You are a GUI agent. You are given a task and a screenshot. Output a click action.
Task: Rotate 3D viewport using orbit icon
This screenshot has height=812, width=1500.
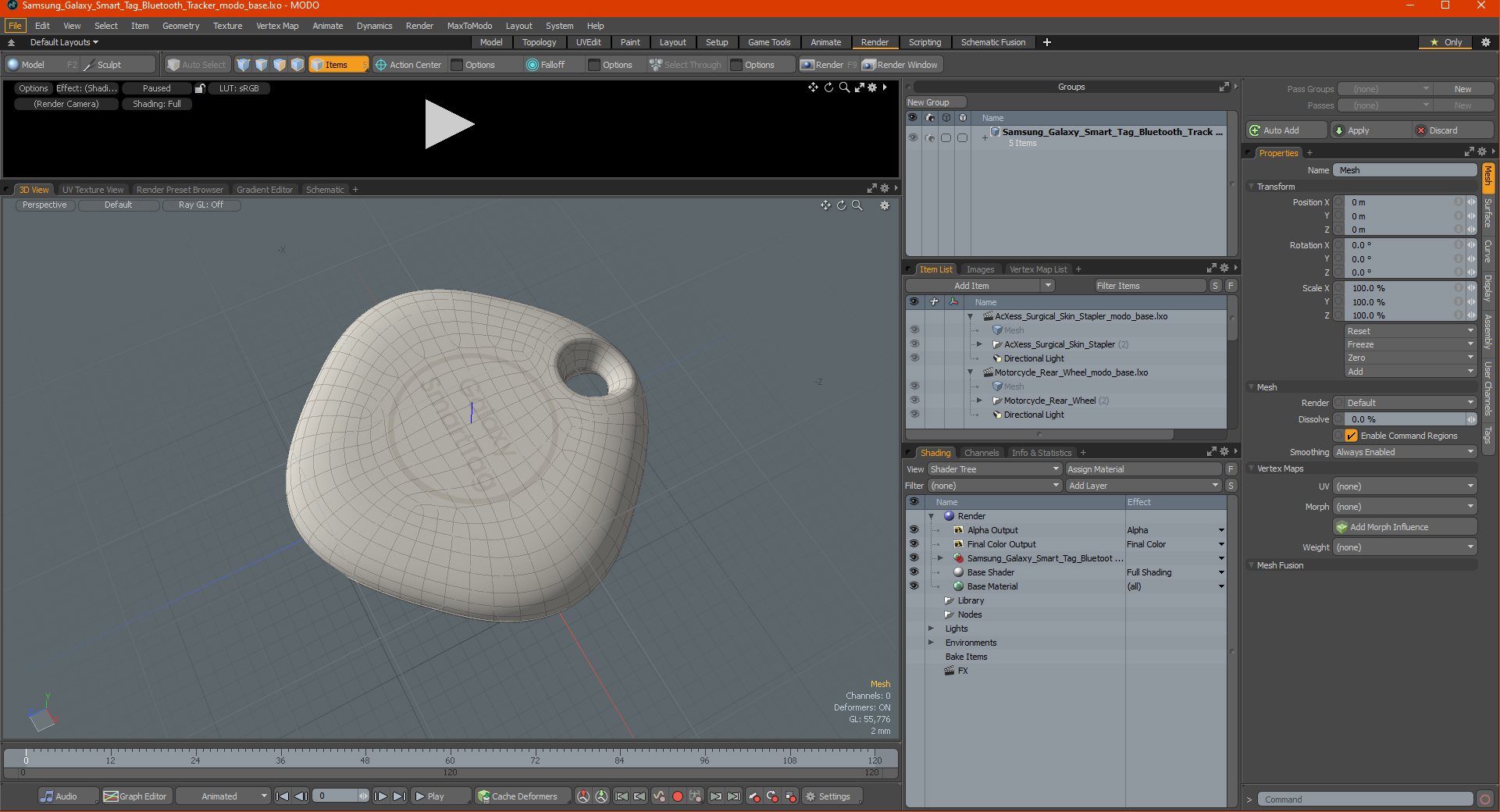point(841,205)
